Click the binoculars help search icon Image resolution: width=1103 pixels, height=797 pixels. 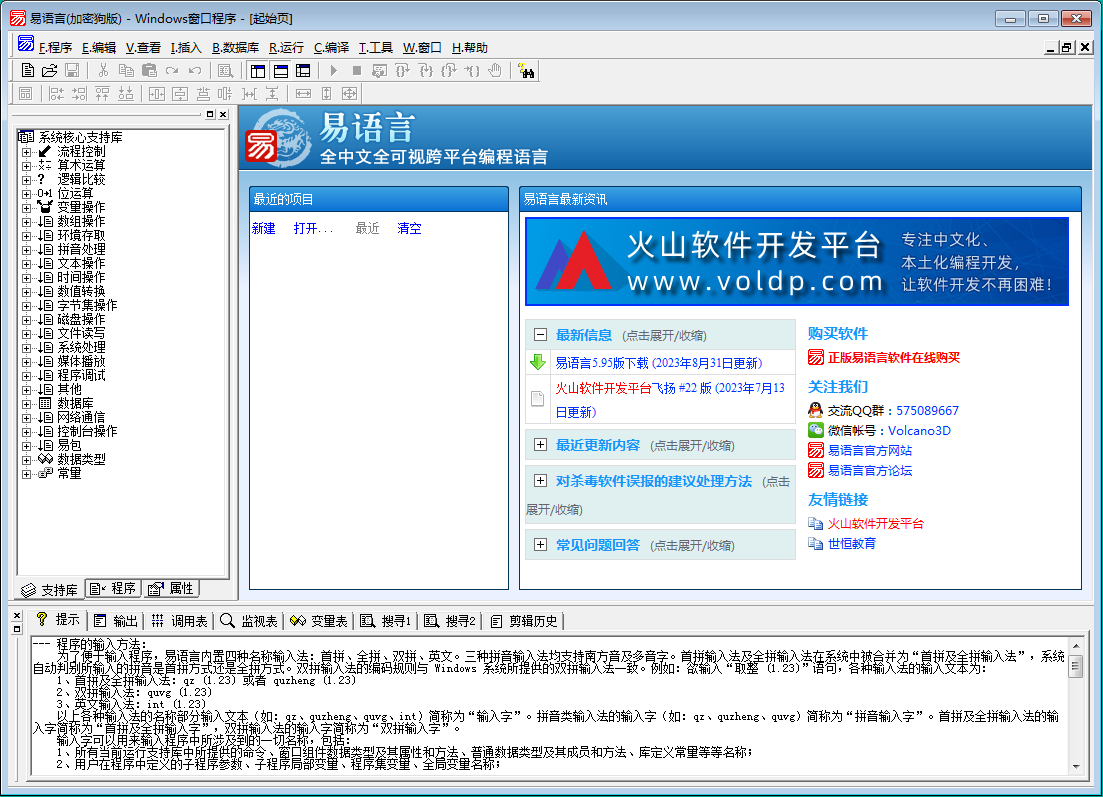[x=527, y=70]
